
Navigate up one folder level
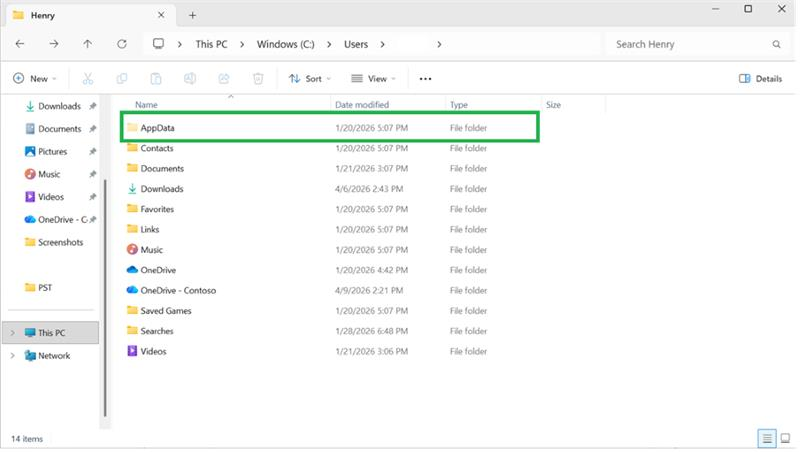(x=88, y=44)
